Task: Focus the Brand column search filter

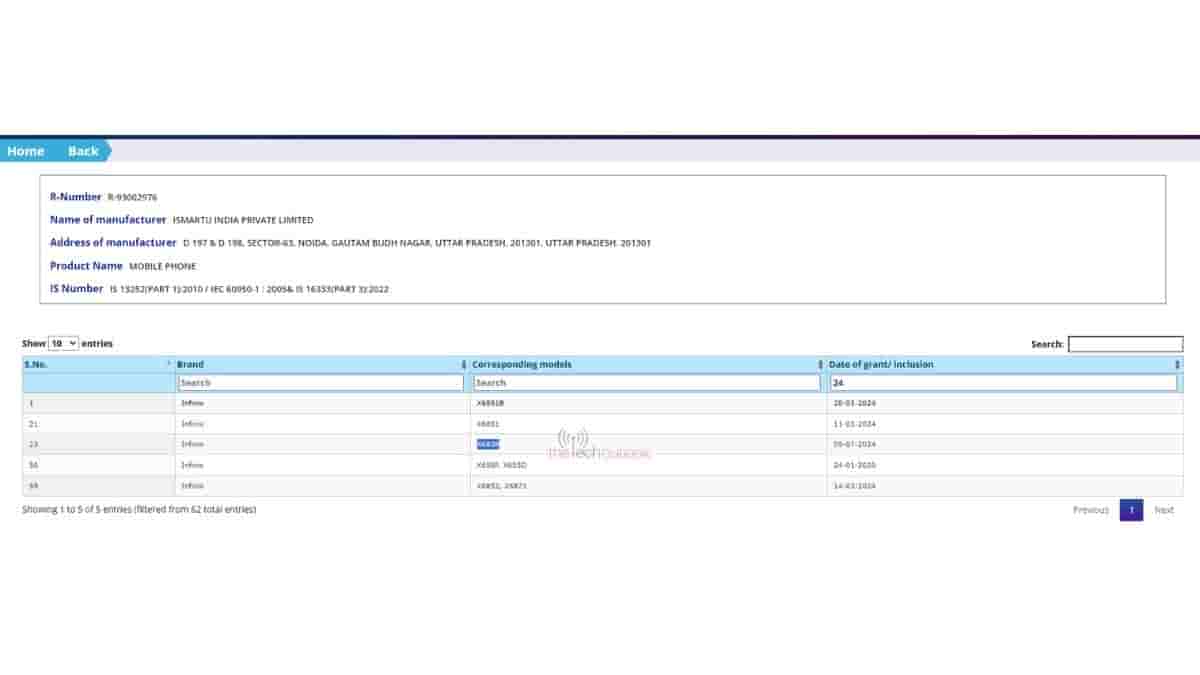Action: click(320, 383)
